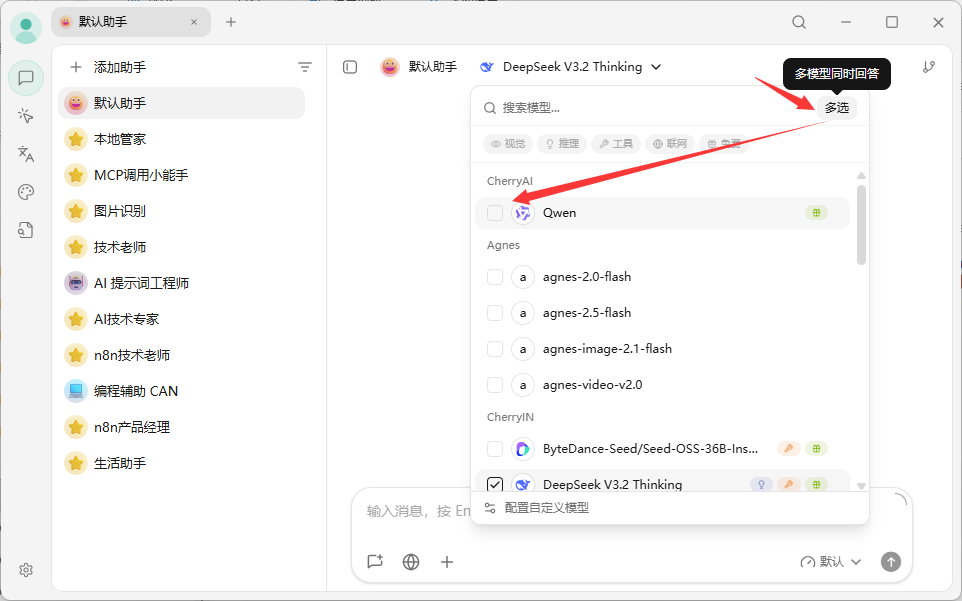Check the ByteDance-Seed model checkbox

tap(495, 449)
